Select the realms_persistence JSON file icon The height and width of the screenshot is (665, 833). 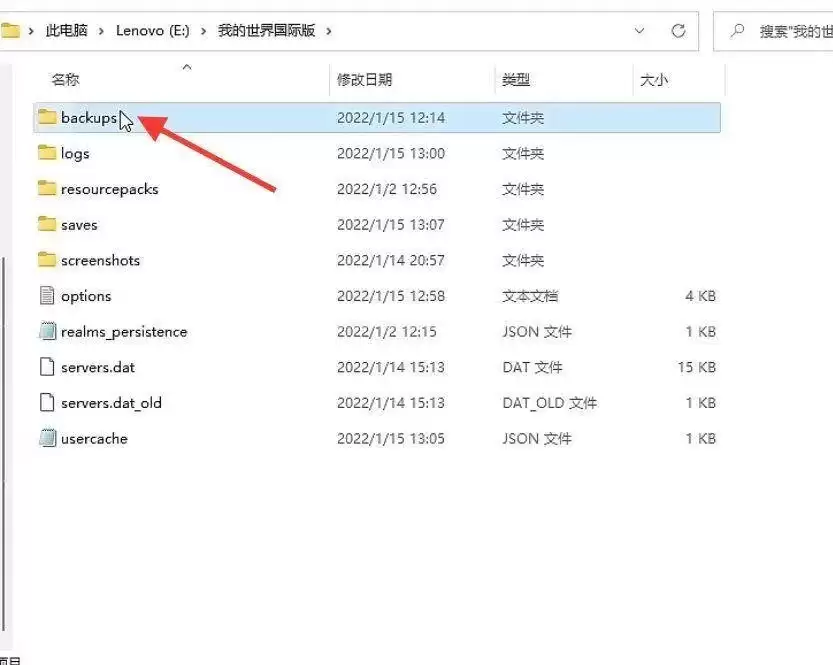pos(47,331)
